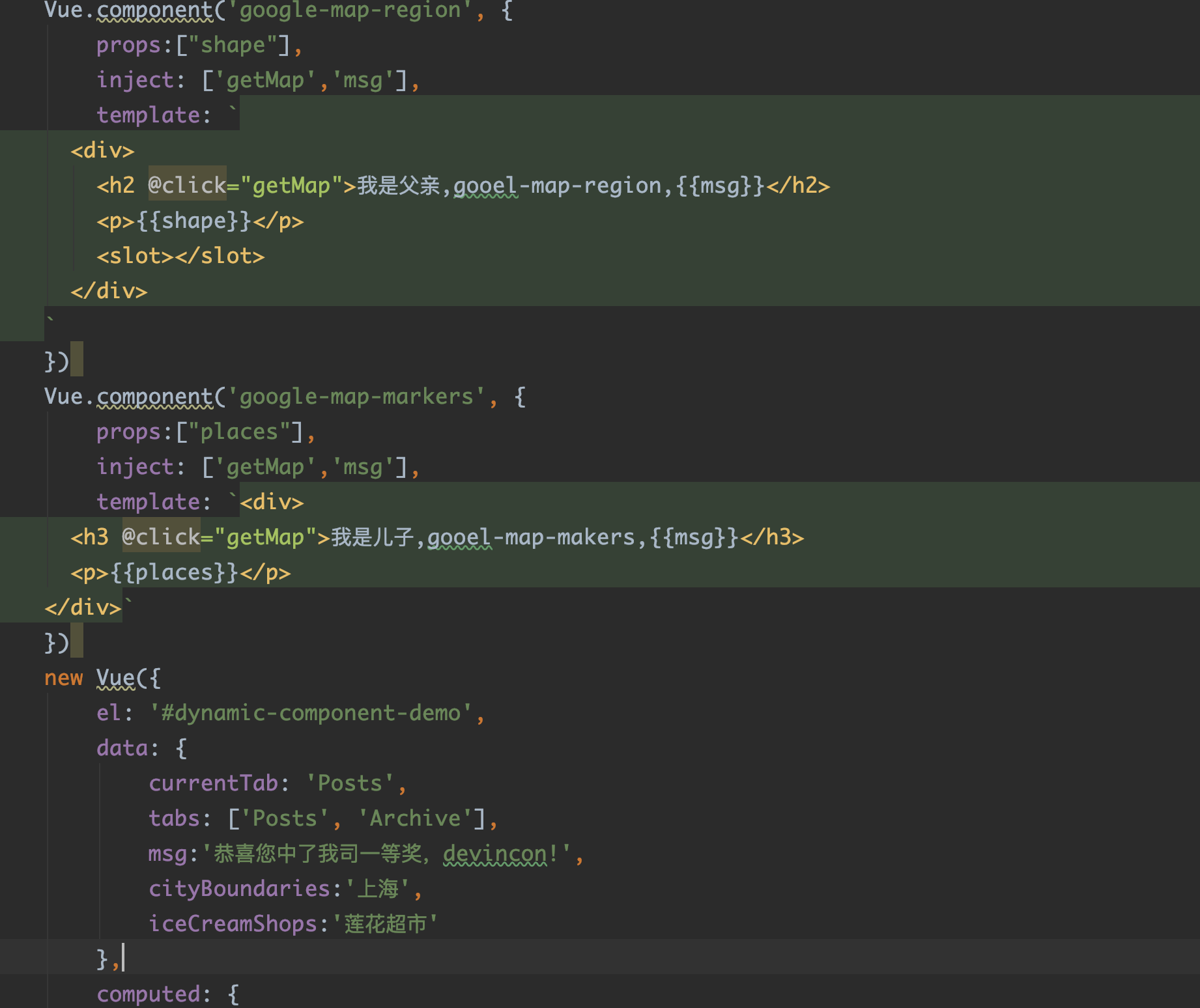Screen dimensions: 1200x1008
Task: Click gooel-map-region text in the h2 line
Action: (558, 186)
